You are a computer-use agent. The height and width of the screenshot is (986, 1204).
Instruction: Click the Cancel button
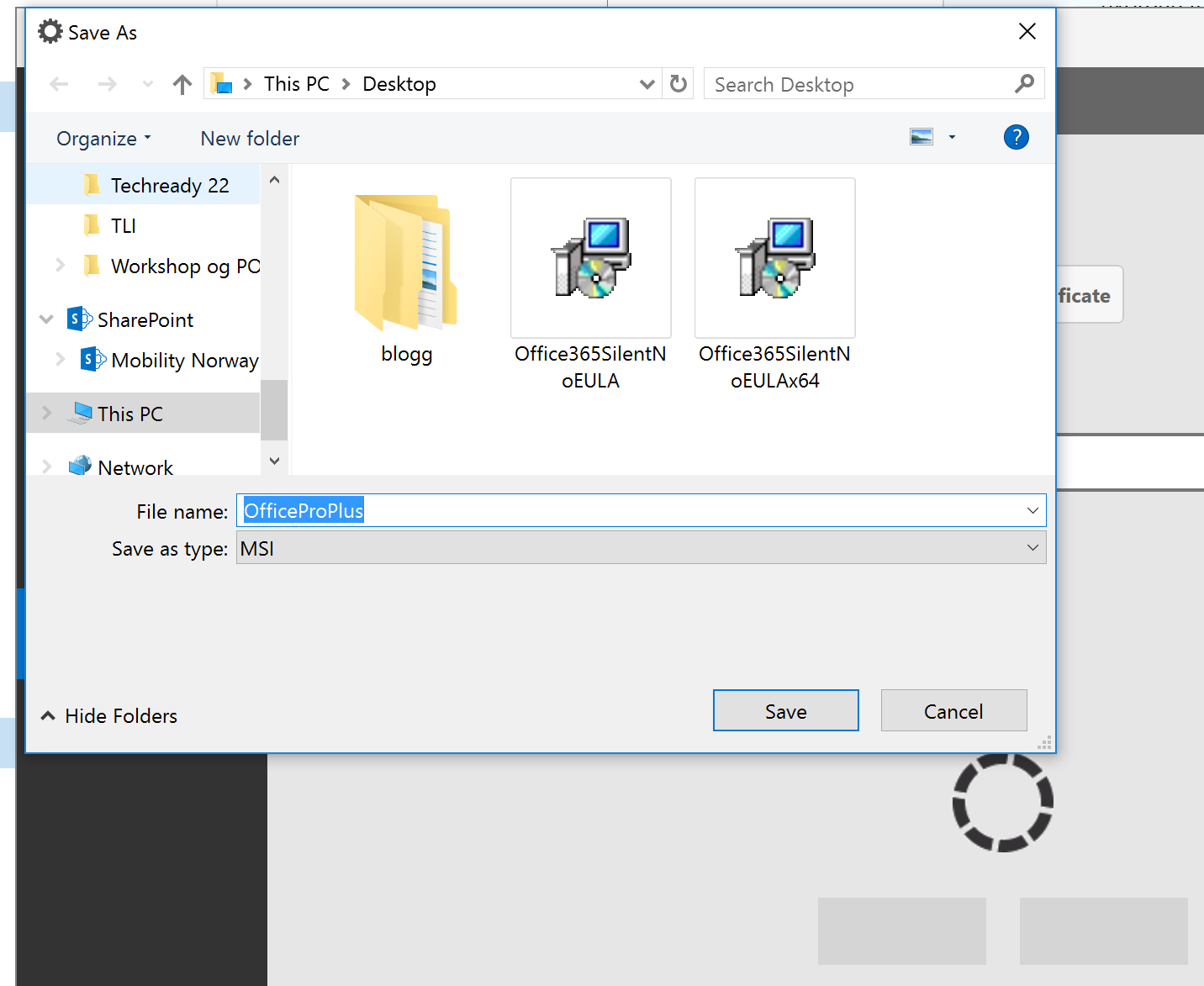953,711
